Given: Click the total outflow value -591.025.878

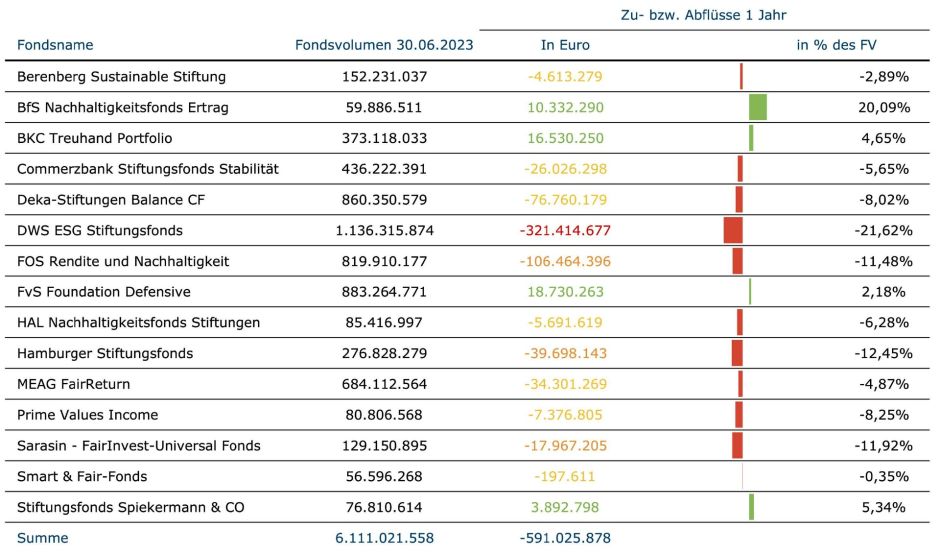Looking at the screenshot, I should (565, 538).
